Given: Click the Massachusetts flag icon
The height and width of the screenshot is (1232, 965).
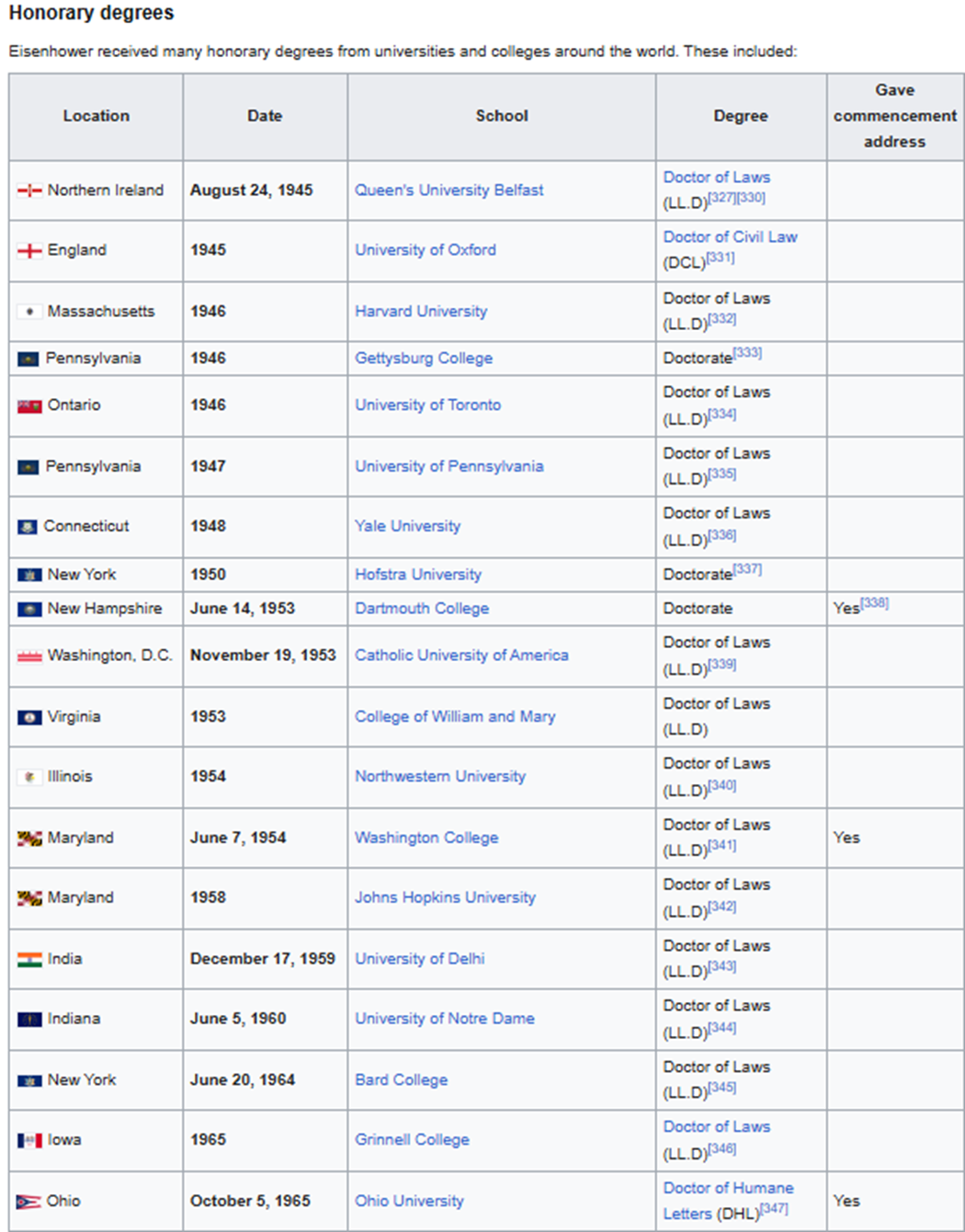Looking at the screenshot, I should tap(29, 312).
